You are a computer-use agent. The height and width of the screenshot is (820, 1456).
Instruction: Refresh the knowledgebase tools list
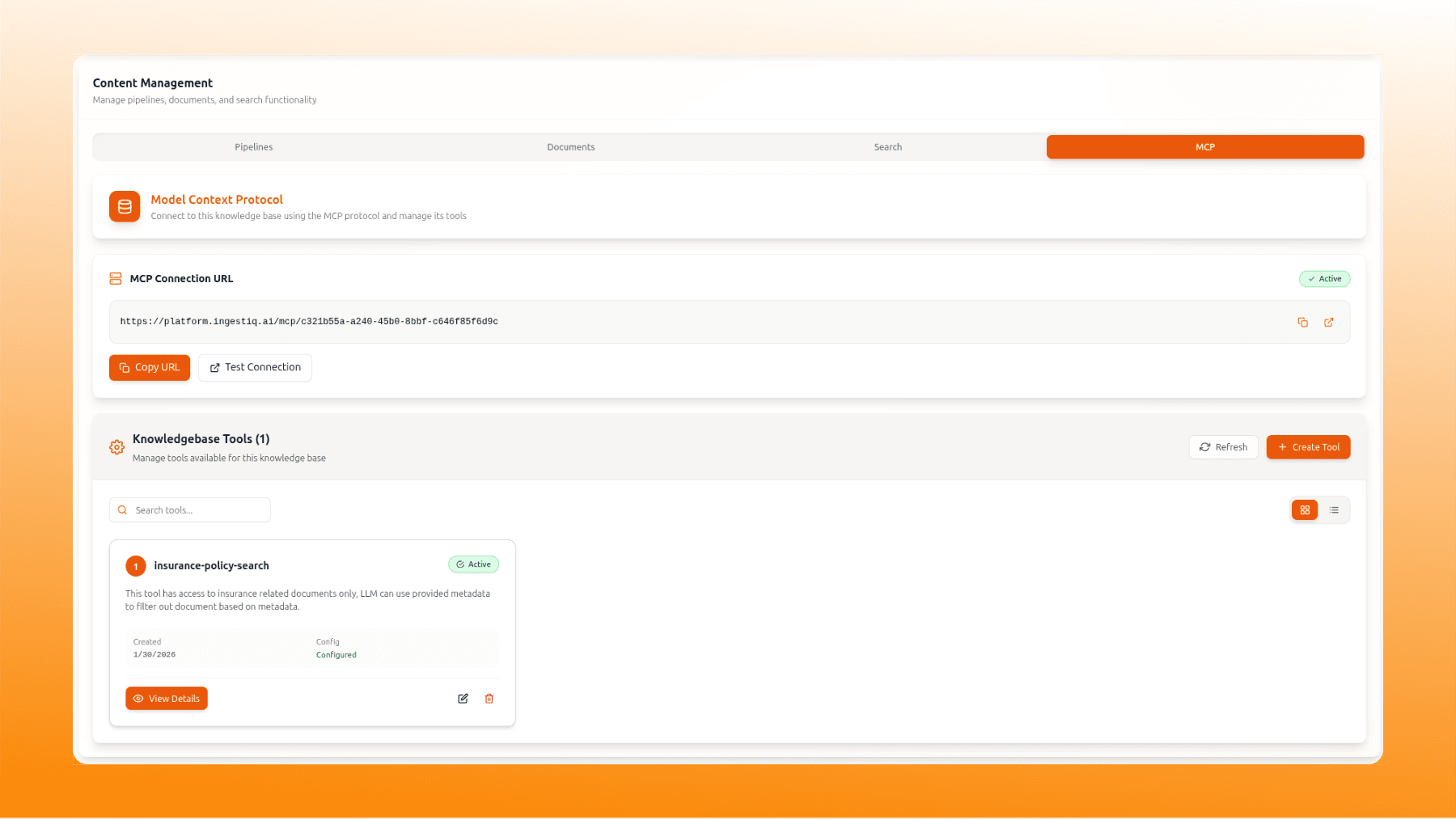coord(1223,447)
